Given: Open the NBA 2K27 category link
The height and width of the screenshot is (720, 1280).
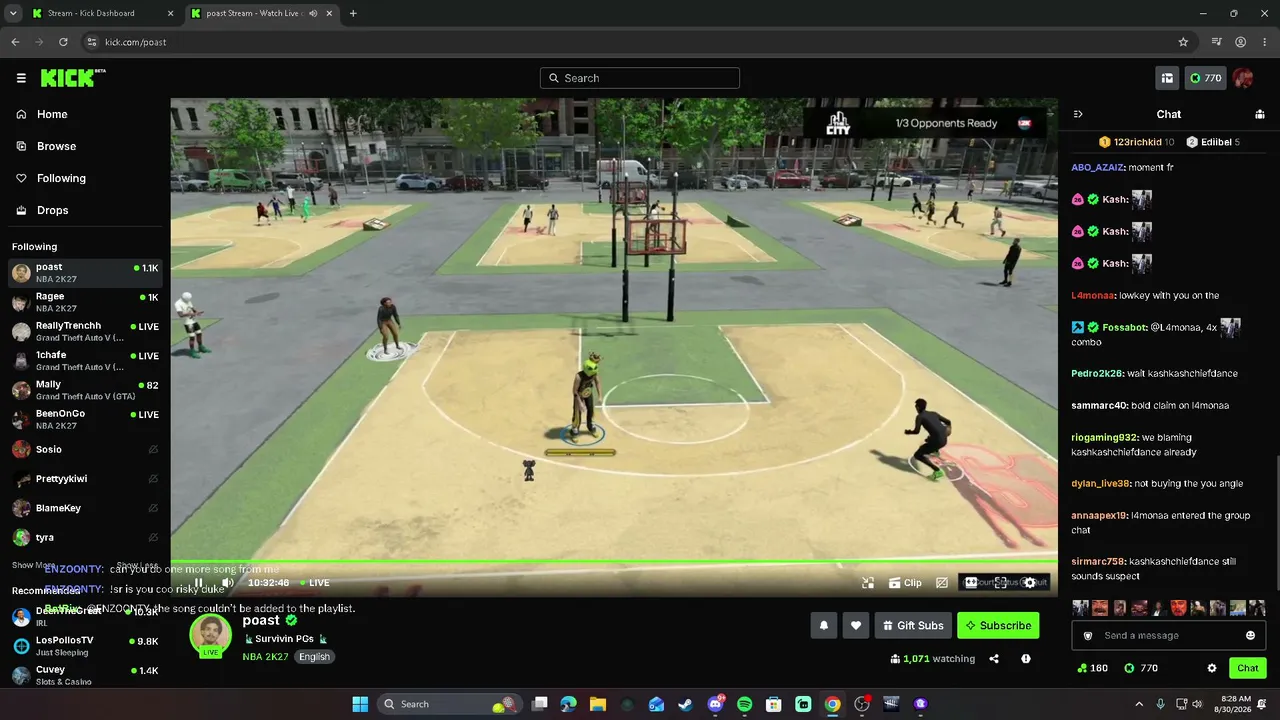Looking at the screenshot, I should [265, 657].
